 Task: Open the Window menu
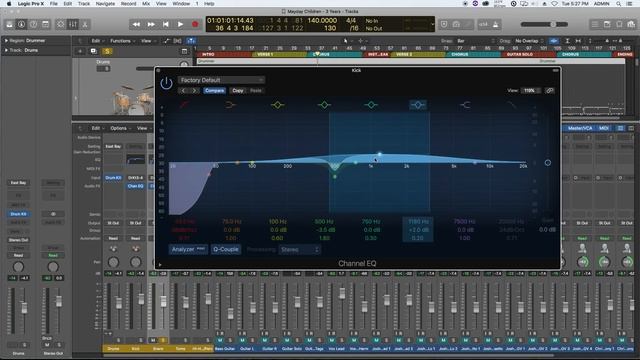pos(181,4)
